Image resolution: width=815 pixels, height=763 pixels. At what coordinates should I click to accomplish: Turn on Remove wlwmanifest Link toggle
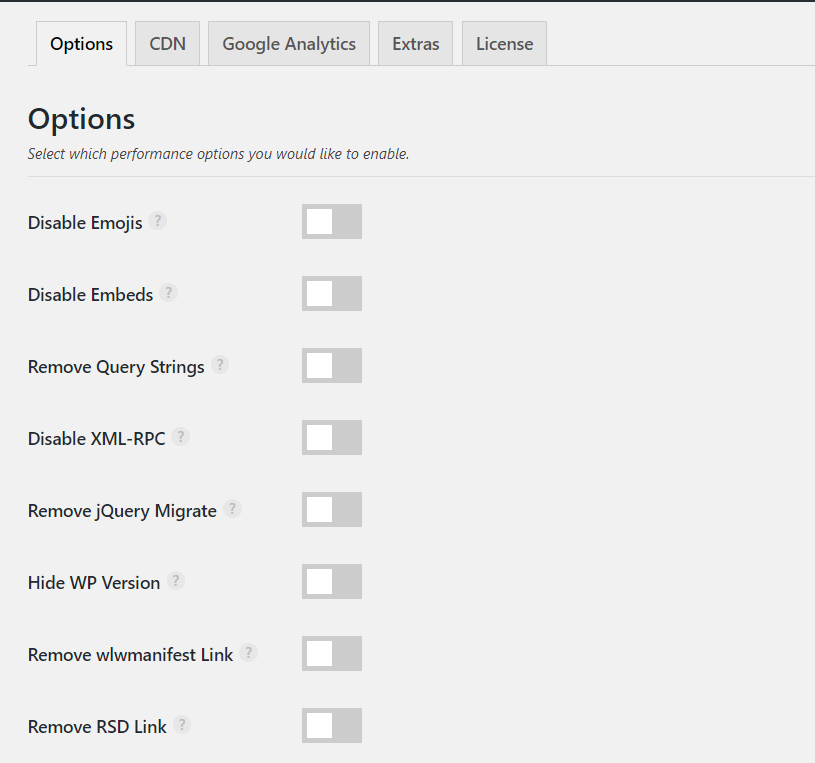332,653
